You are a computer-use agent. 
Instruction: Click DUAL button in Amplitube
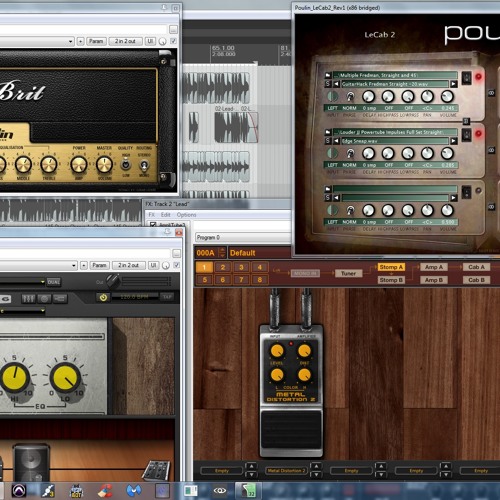click(x=54, y=282)
